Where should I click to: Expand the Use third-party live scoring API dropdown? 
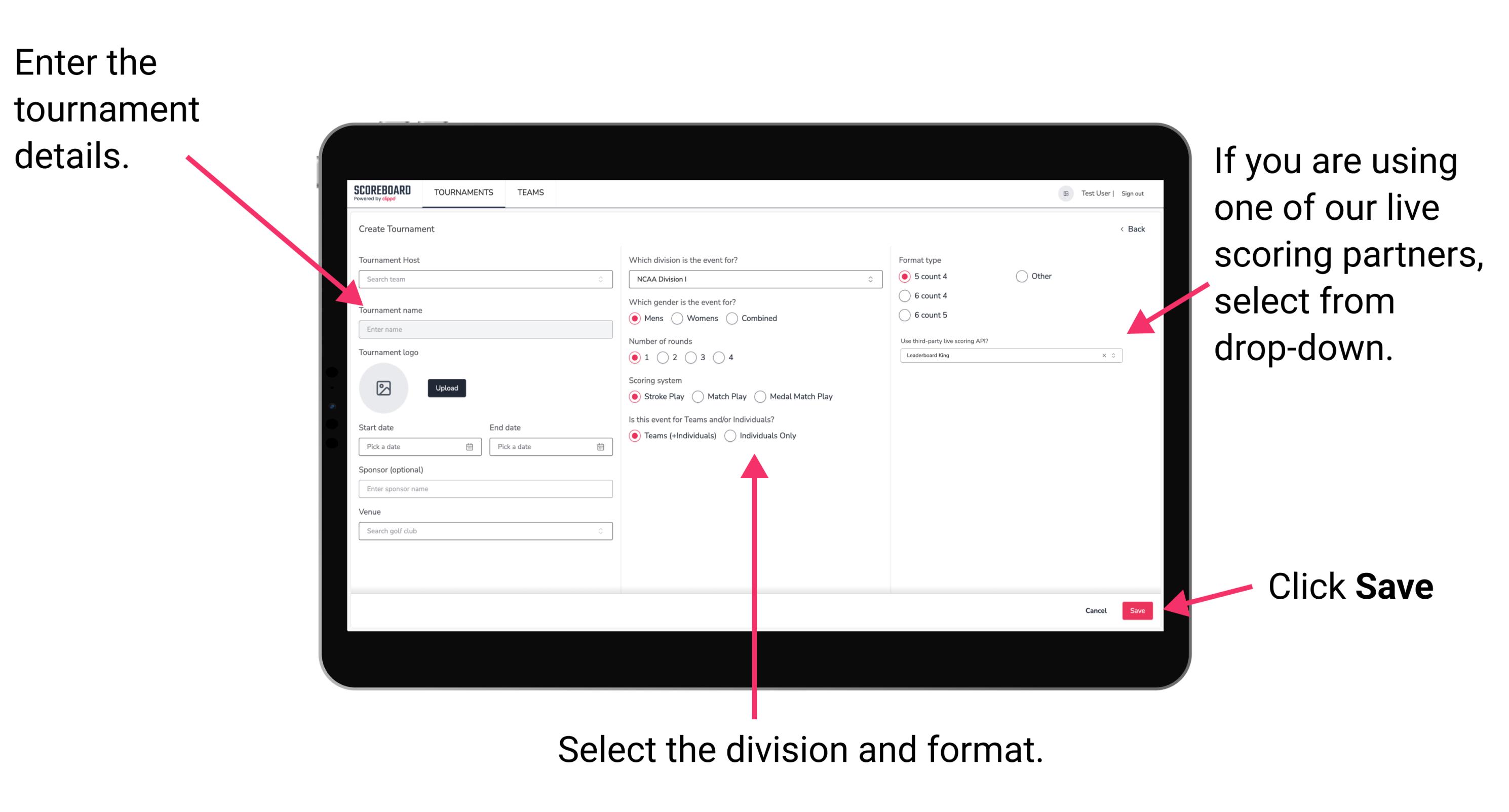click(1118, 355)
